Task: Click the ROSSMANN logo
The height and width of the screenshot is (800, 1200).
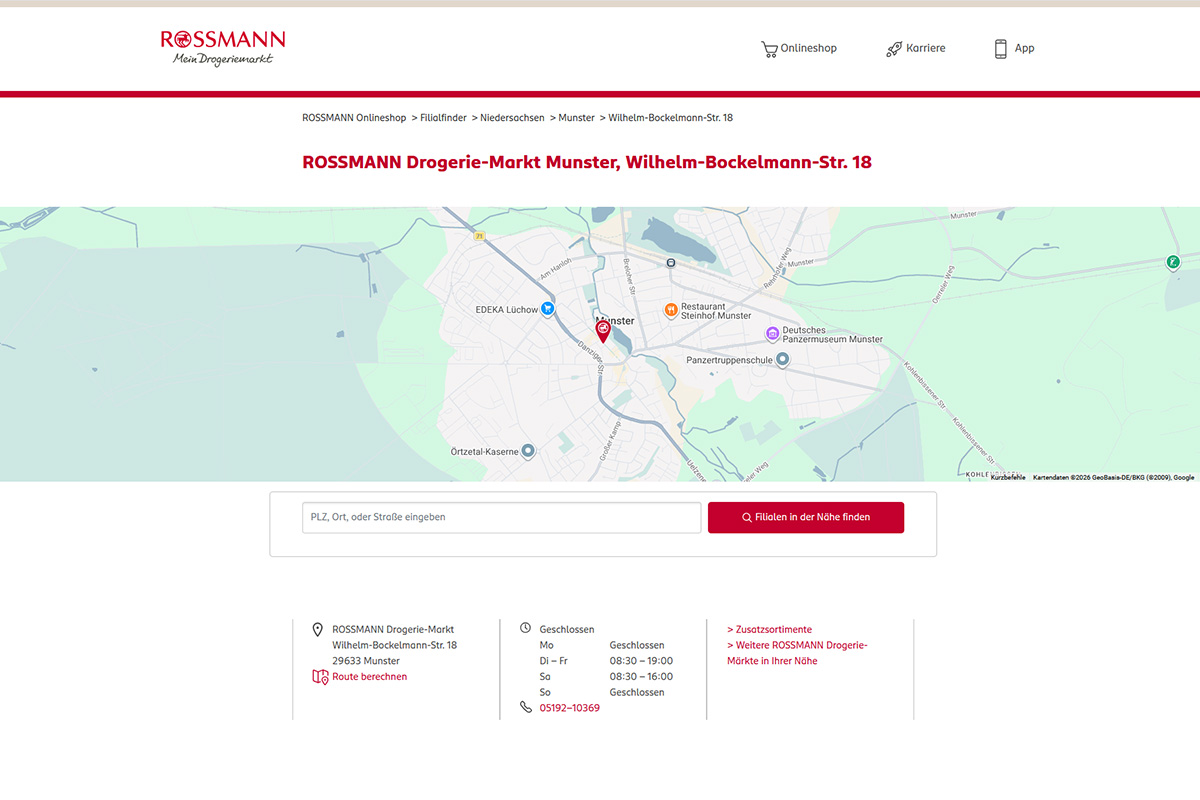Action: [x=222, y=47]
